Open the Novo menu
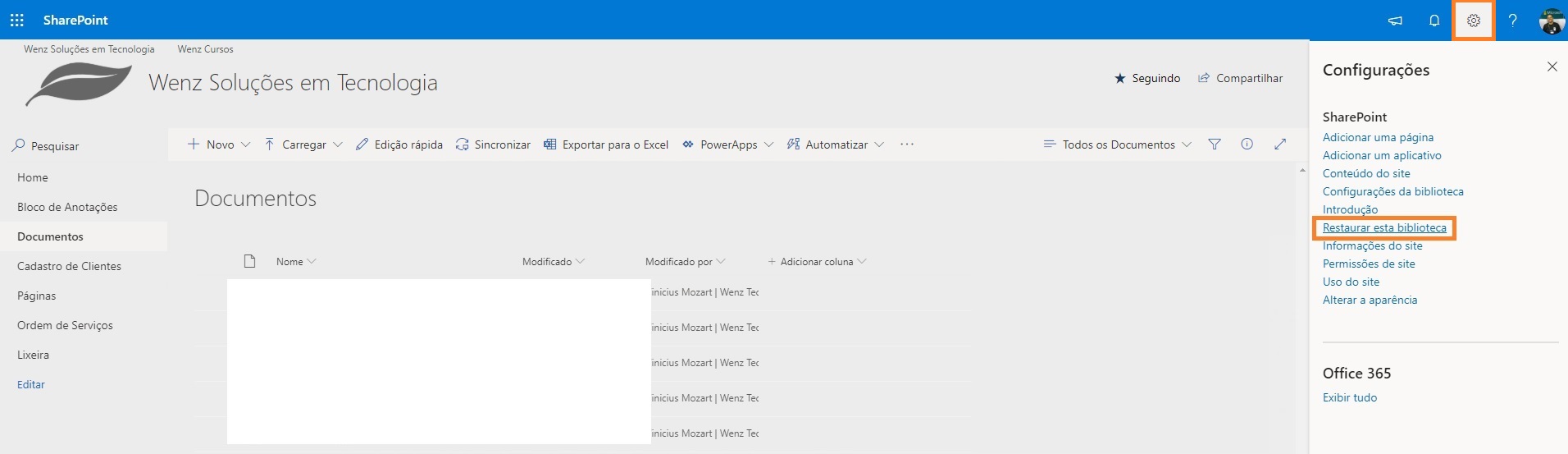 tap(219, 144)
